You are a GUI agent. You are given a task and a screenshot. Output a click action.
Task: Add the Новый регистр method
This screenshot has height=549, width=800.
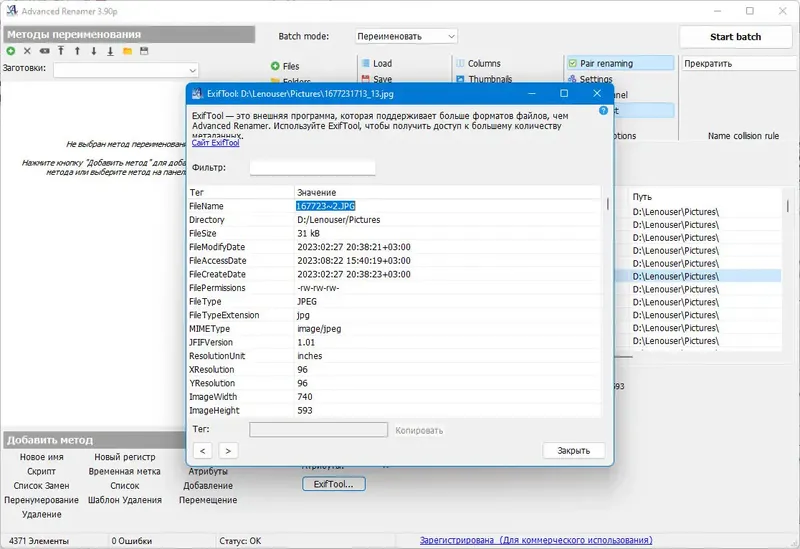click(x=124, y=457)
